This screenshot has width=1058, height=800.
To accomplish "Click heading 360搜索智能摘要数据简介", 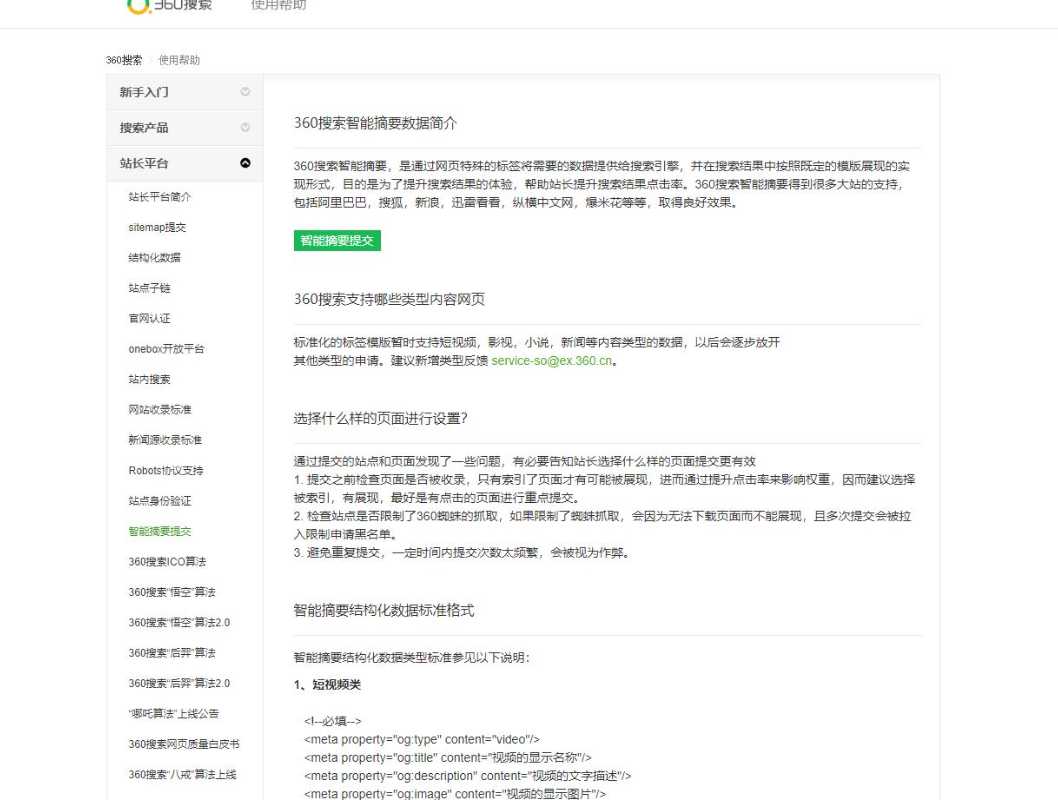I will (375, 123).
